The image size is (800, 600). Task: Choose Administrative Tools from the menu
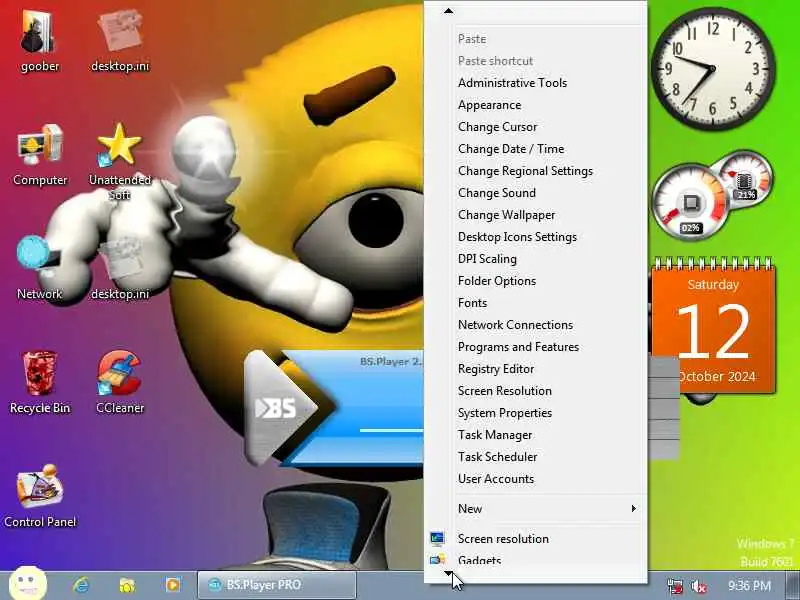(512, 83)
